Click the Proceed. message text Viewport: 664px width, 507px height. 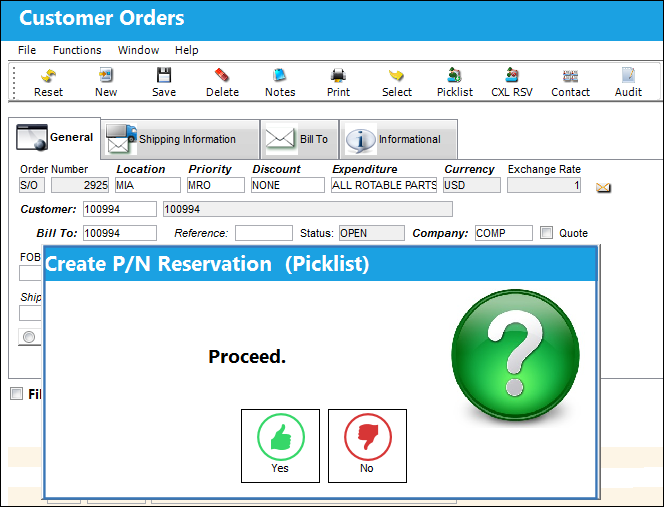247,357
